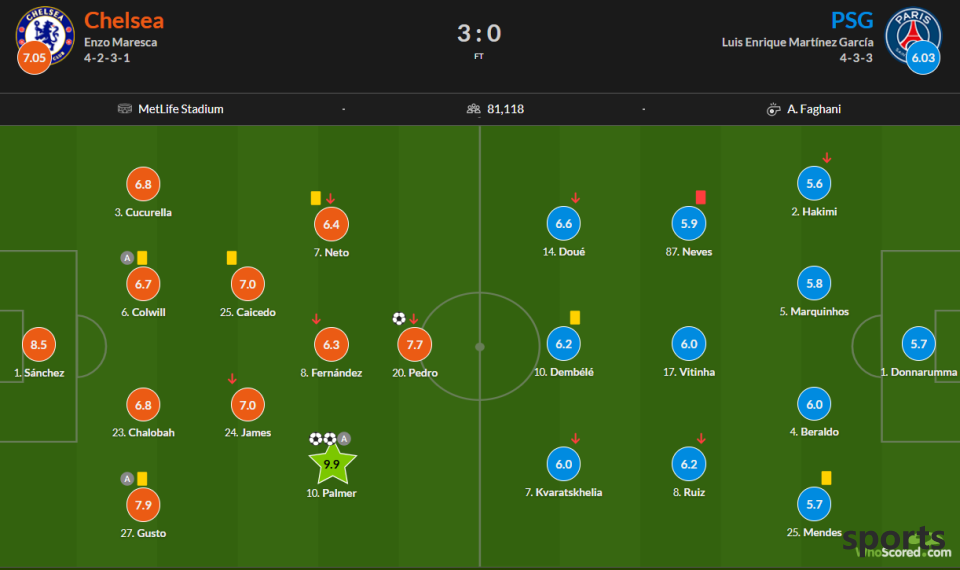Click the Chelsea 7.05 team rating badge
Screen dimensions: 960x570
point(34,58)
